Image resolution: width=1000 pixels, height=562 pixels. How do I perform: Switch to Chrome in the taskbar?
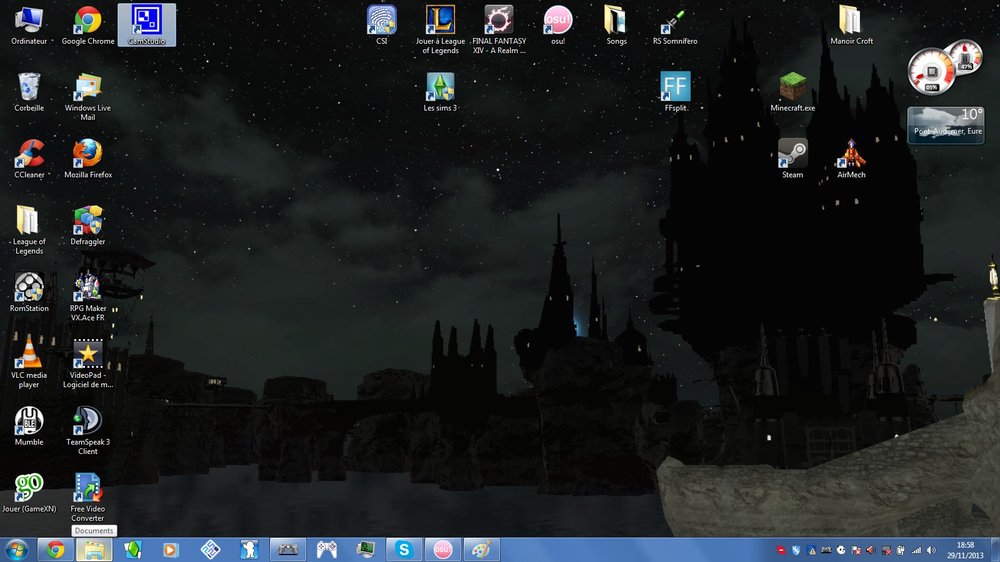[55, 550]
